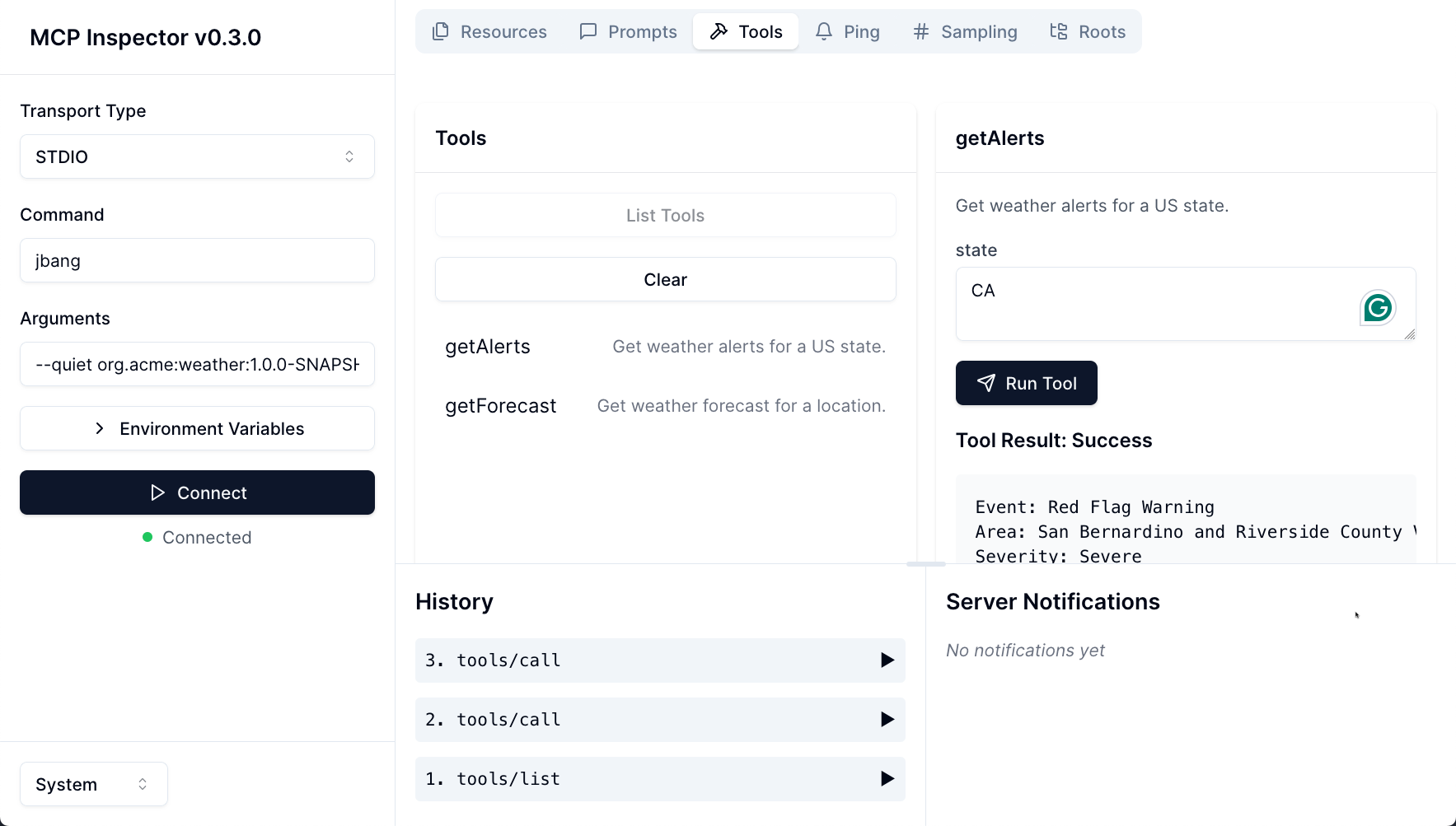The height and width of the screenshot is (826, 1456).
Task: Click the Sampling tab hash icon
Action: pos(921,31)
